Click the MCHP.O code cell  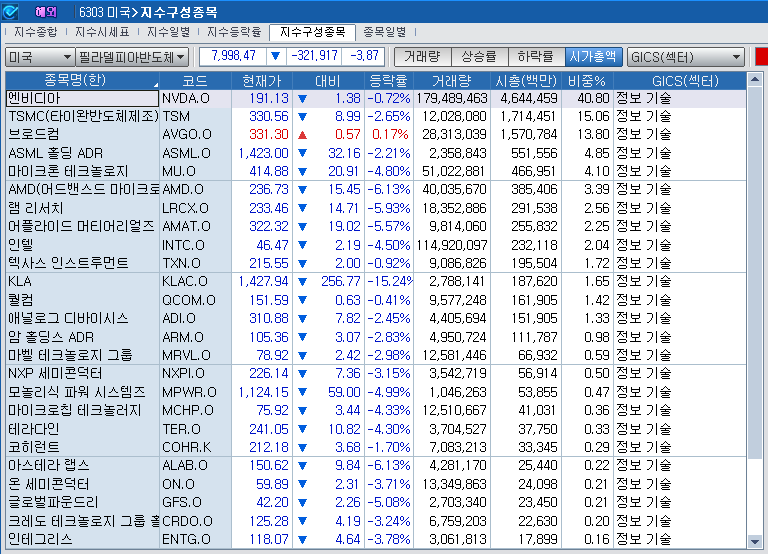(x=195, y=410)
